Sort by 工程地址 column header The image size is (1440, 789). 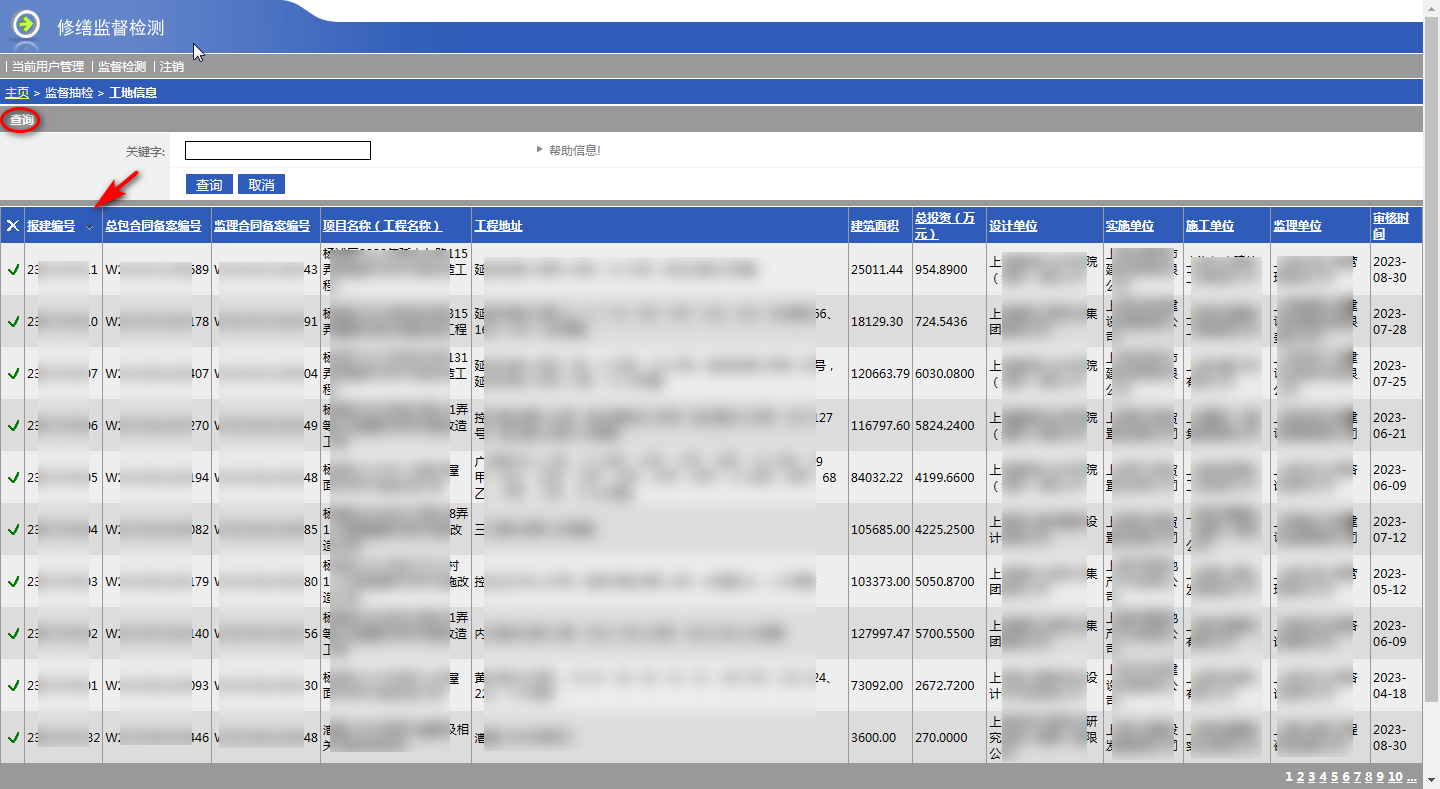click(499, 226)
